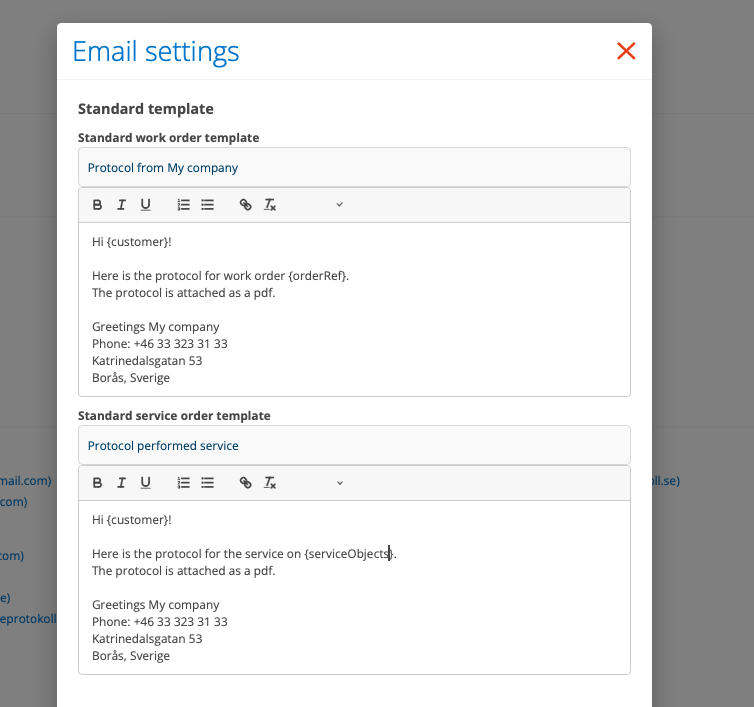
Task: Toggle underline in service order template toolbar
Action: click(x=145, y=483)
